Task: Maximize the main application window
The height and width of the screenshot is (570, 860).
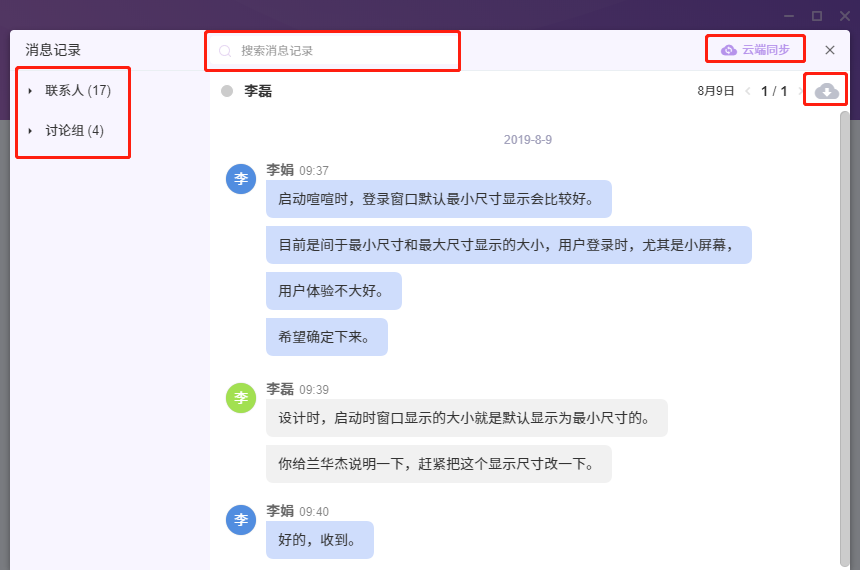Action: (x=817, y=15)
